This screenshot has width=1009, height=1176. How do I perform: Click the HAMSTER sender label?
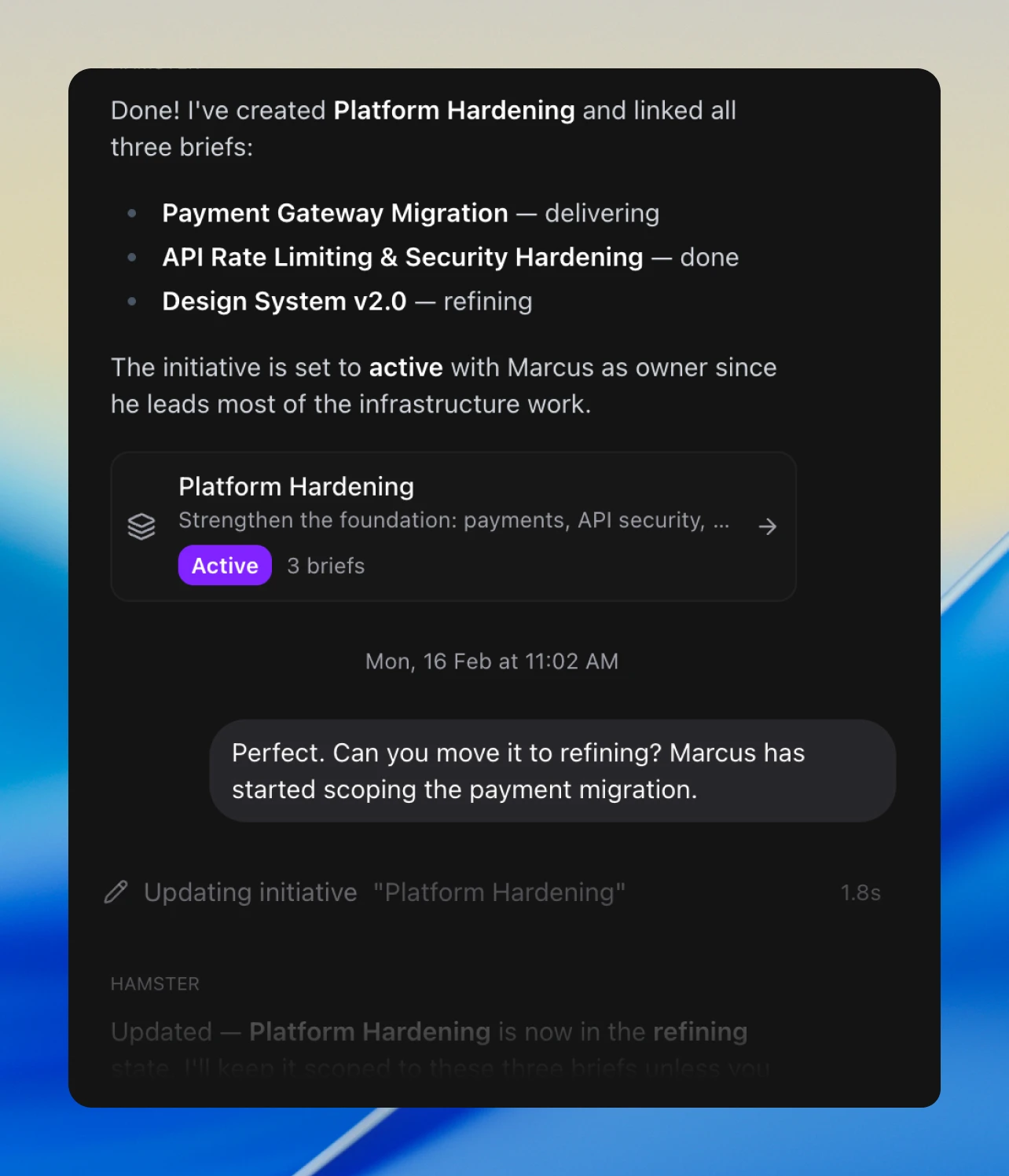[156, 984]
